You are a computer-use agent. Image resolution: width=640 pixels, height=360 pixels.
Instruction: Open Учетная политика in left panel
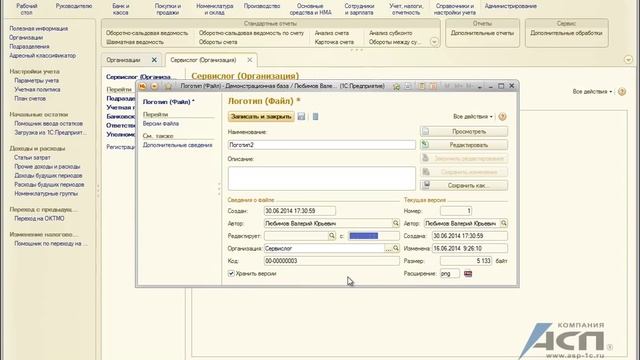click(x=37, y=89)
